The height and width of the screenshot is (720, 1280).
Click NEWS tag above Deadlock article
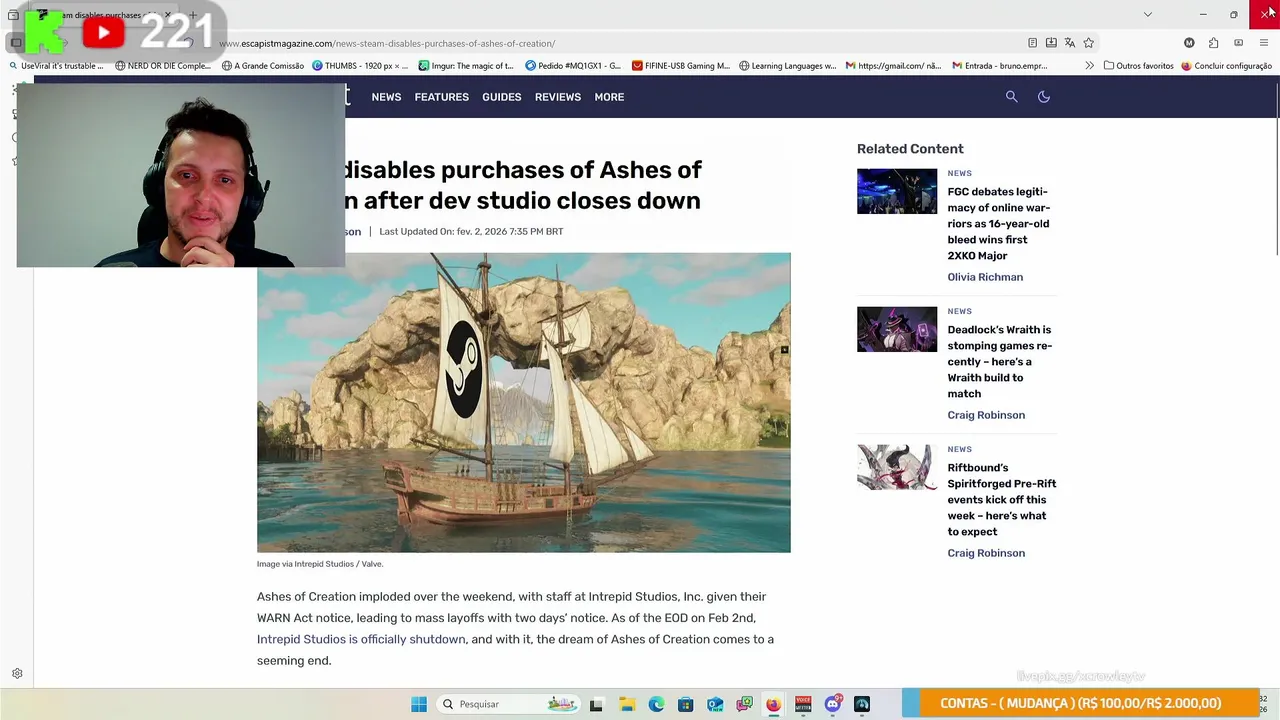coord(959,311)
